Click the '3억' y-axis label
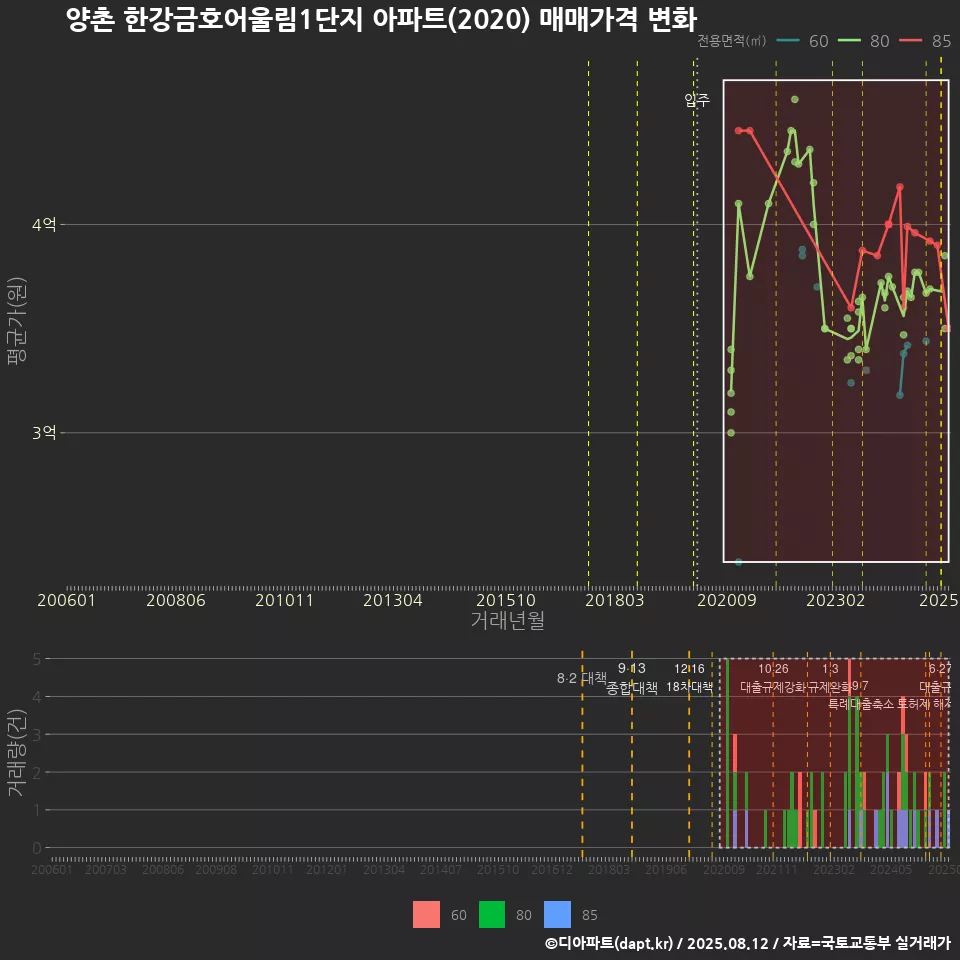The image size is (960, 960). 44,433
